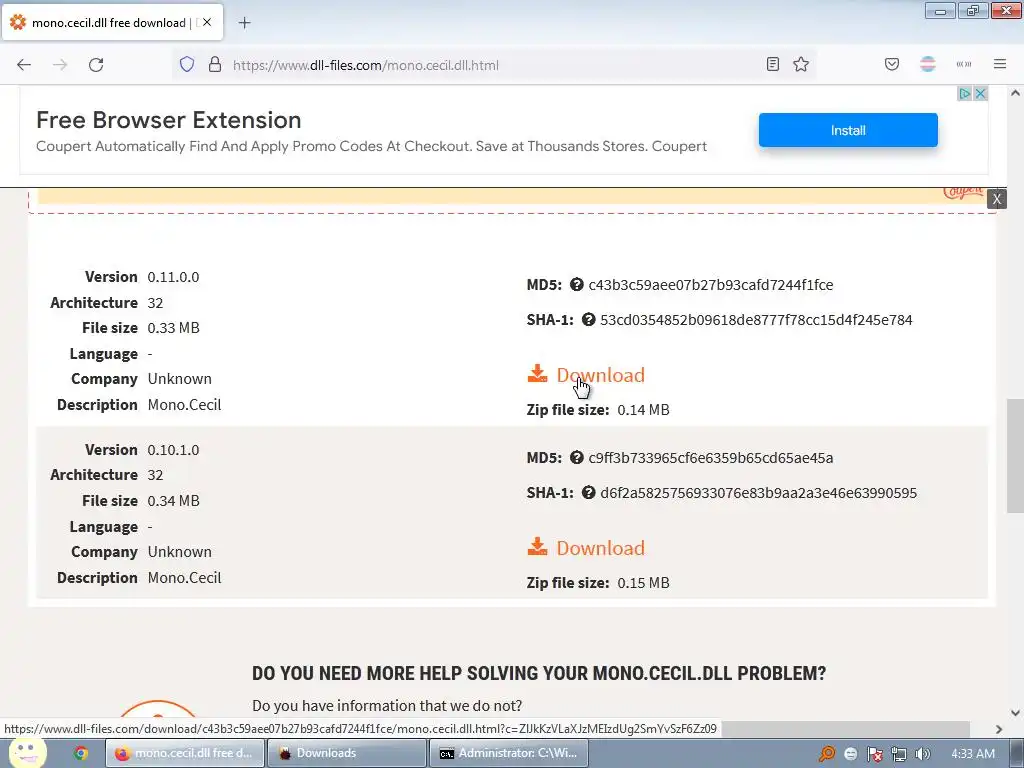The height and width of the screenshot is (768, 1024).
Task: Download mono.cecil.dll version 0.11.0.0
Action: pos(600,375)
